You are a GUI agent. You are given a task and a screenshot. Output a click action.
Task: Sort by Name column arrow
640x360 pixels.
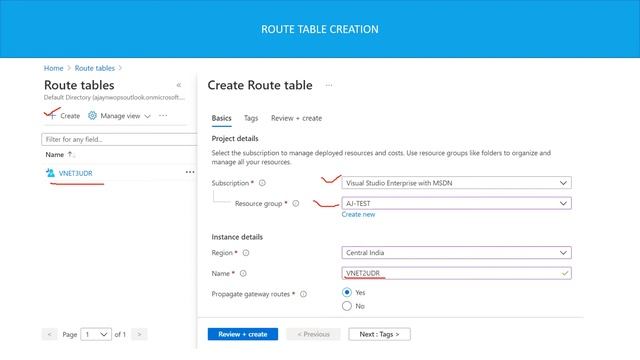70,154
